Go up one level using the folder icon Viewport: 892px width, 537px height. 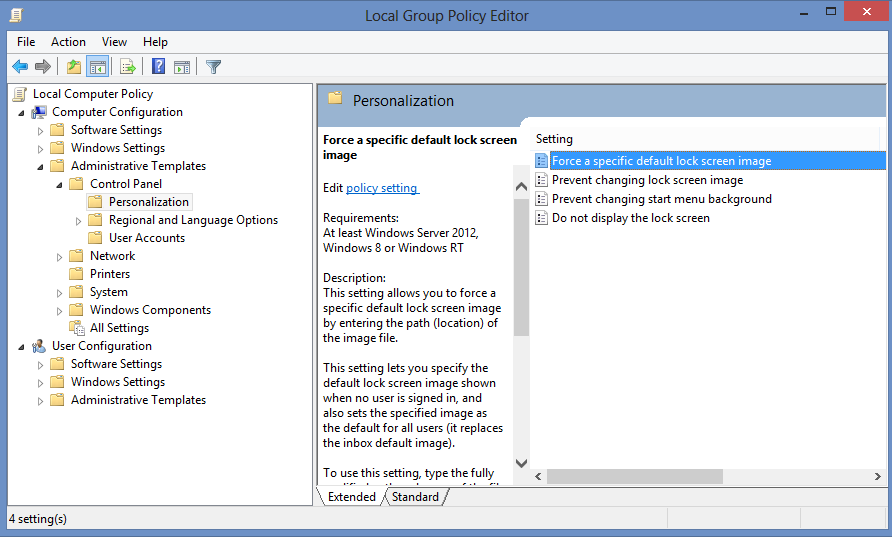tap(73, 67)
